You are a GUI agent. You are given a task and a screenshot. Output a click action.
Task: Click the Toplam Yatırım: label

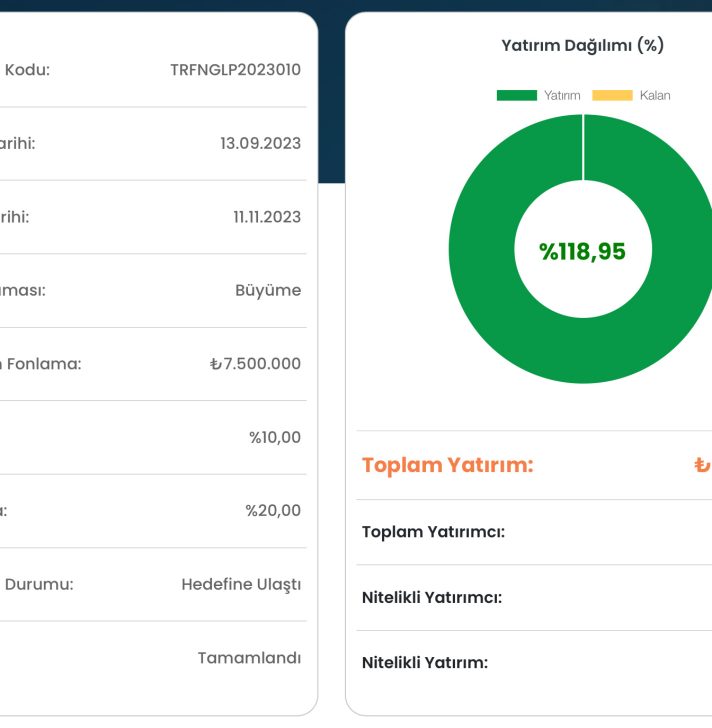(x=448, y=465)
